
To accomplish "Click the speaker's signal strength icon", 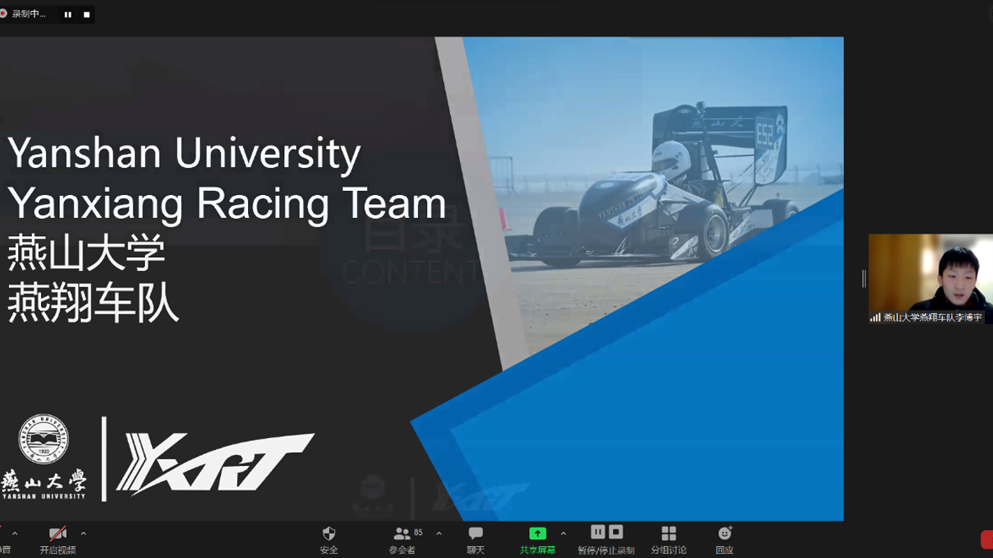I will [876, 318].
